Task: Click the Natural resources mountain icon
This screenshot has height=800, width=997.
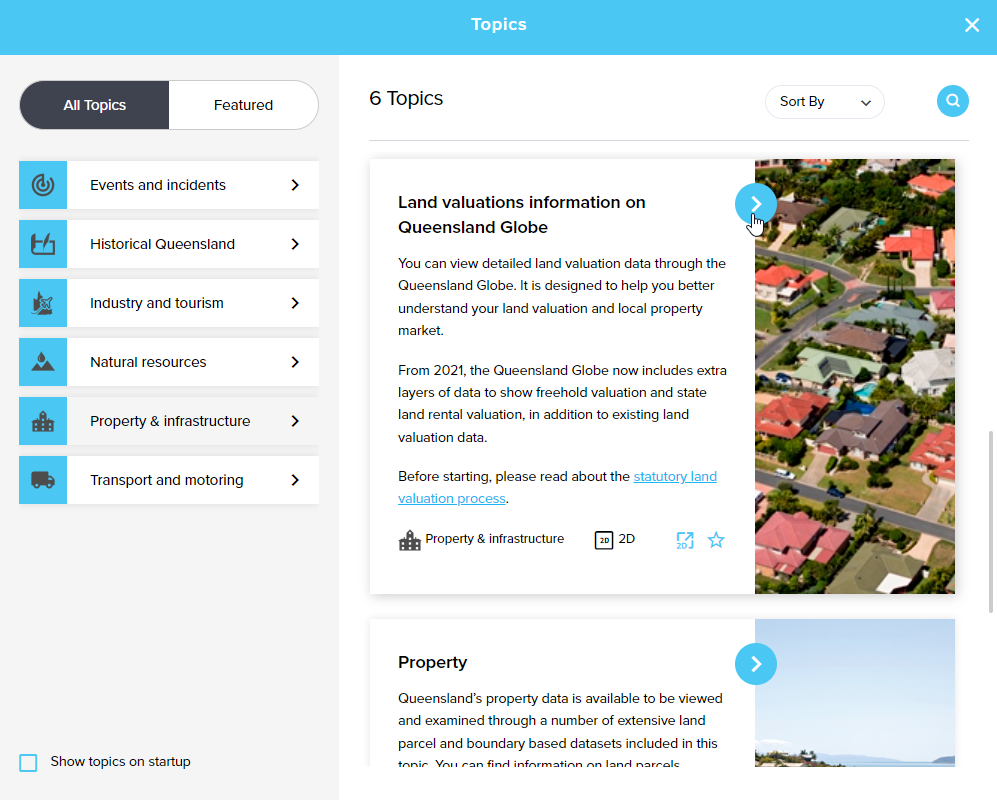Action: click(x=43, y=362)
